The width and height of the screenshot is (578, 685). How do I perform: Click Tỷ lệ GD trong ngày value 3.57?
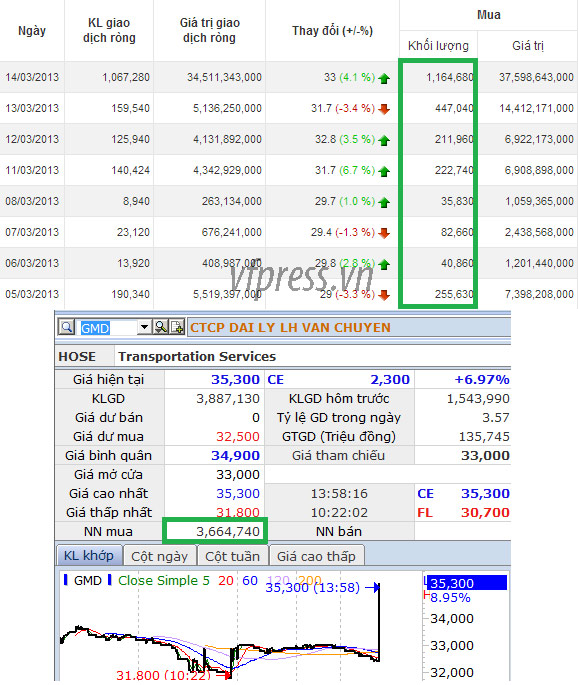pyautogui.click(x=496, y=417)
